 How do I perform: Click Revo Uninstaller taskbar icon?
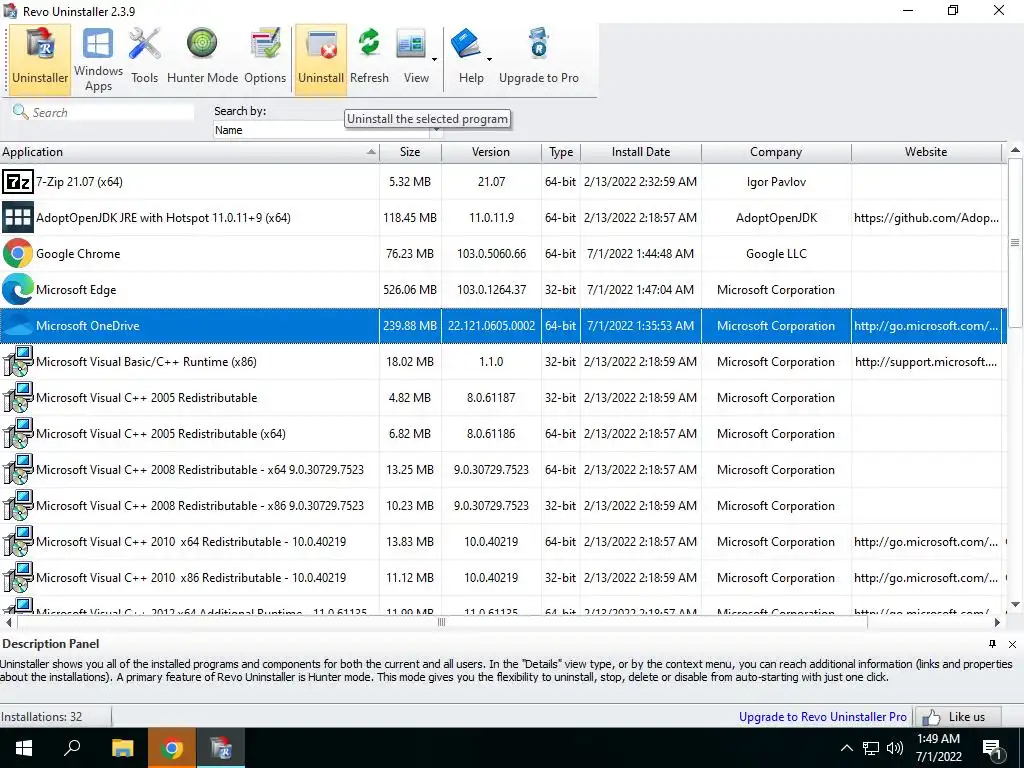click(x=221, y=748)
